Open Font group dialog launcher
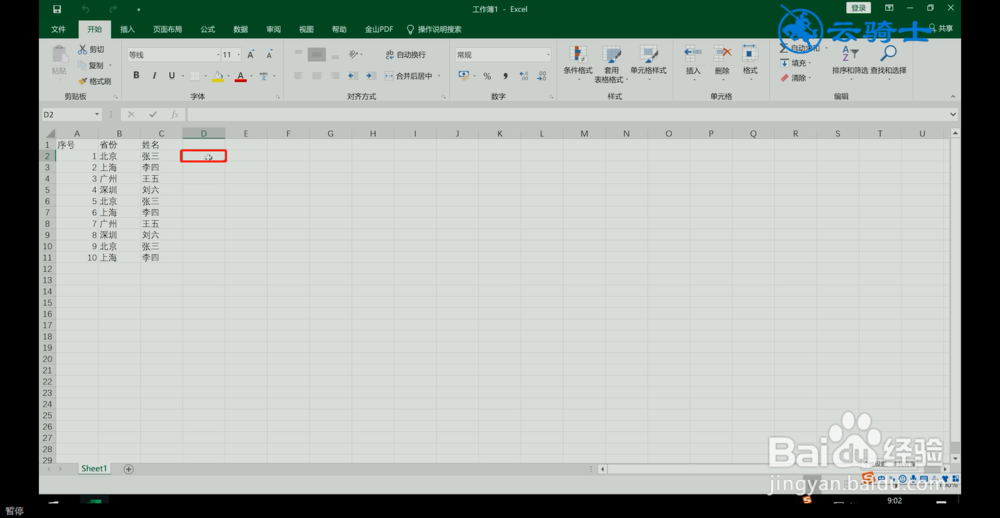This screenshot has width=1000, height=518. coord(278,97)
